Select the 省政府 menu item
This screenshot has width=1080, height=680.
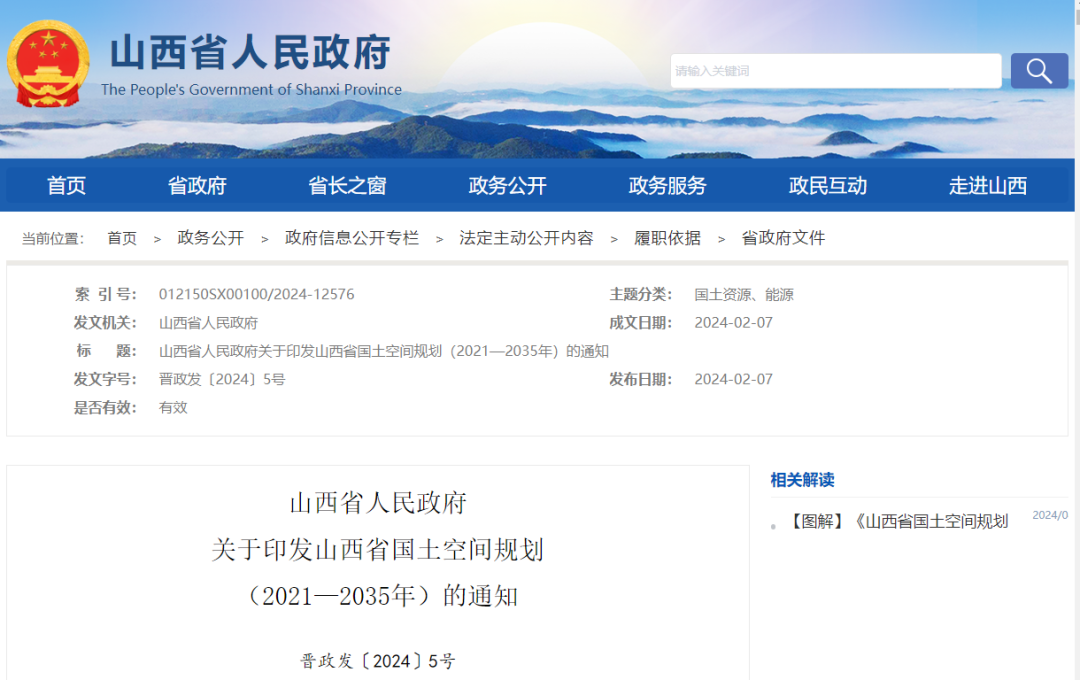[196, 185]
